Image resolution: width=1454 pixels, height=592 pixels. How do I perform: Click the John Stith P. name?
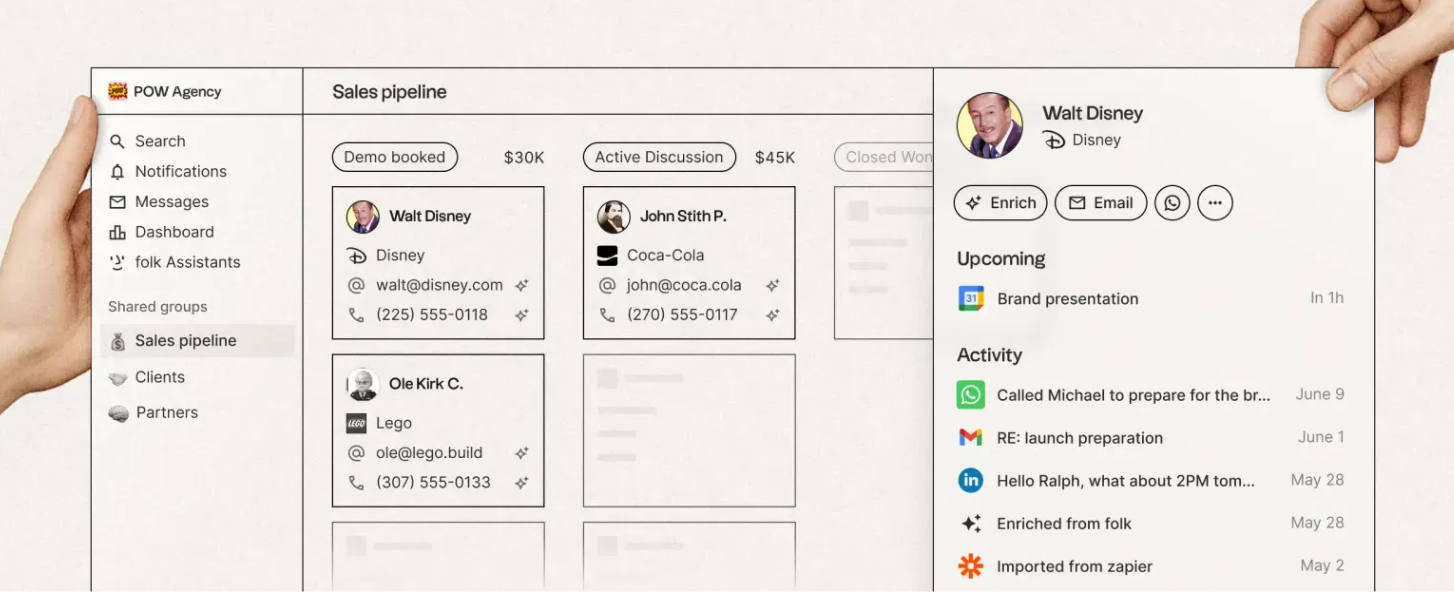(x=683, y=216)
